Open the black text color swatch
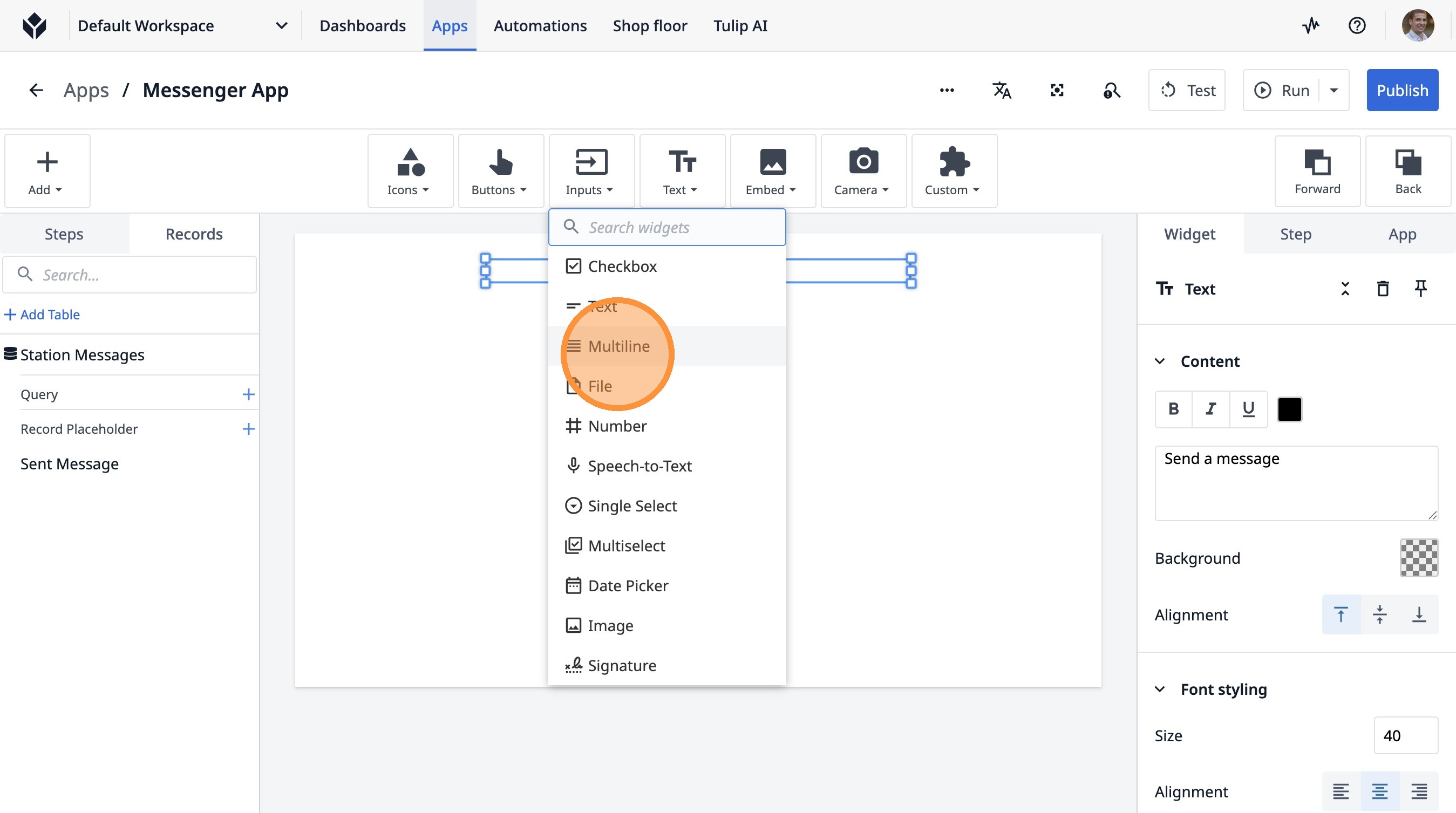 click(x=1289, y=409)
